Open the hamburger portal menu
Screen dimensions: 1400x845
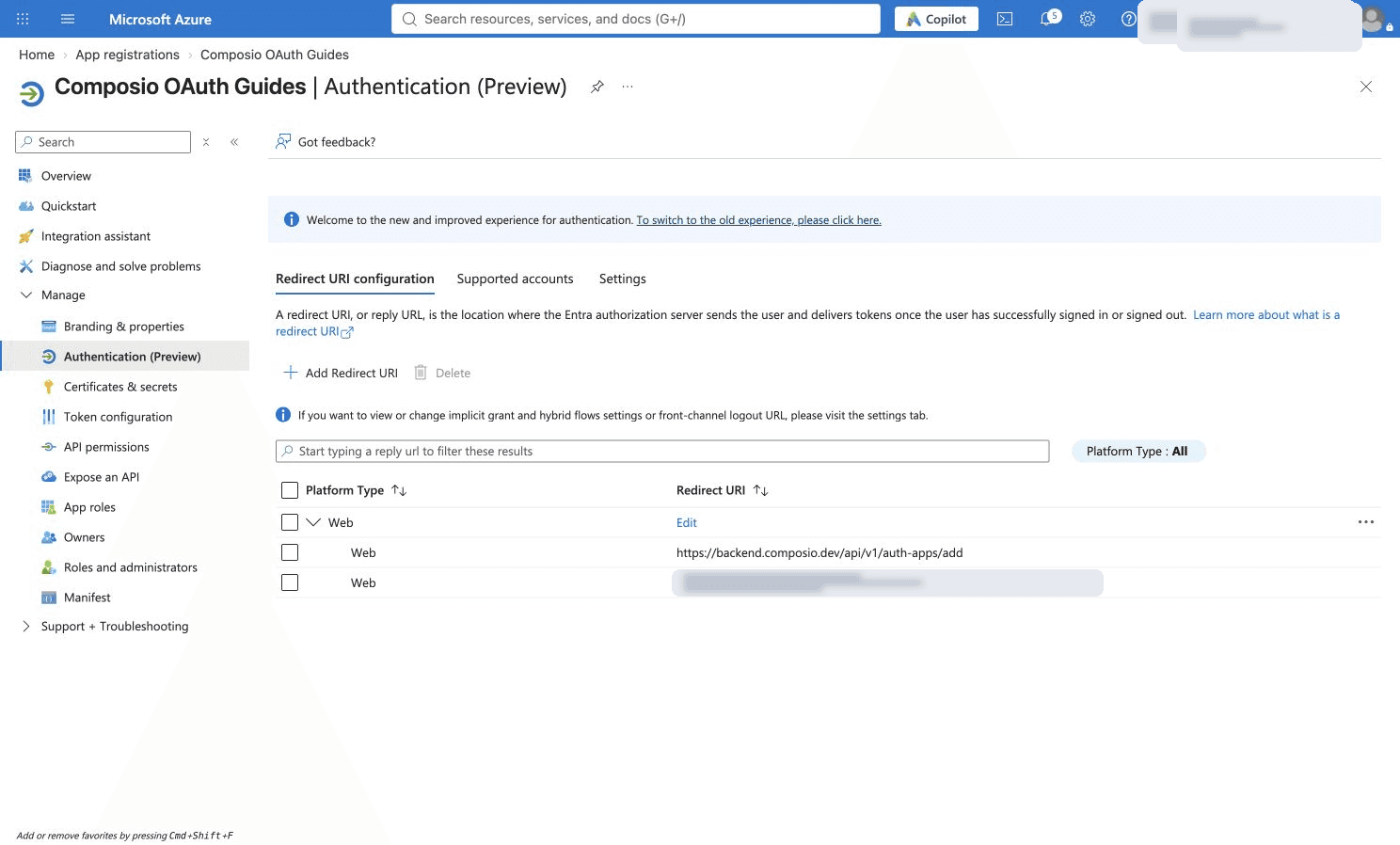click(x=68, y=19)
